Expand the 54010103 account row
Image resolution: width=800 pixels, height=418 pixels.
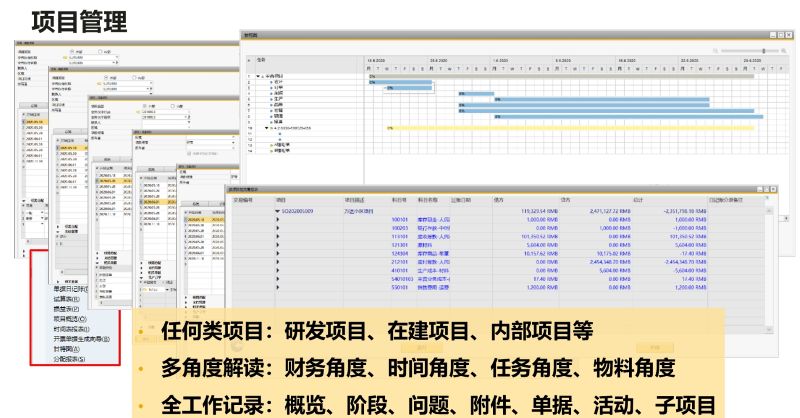pos(278,279)
